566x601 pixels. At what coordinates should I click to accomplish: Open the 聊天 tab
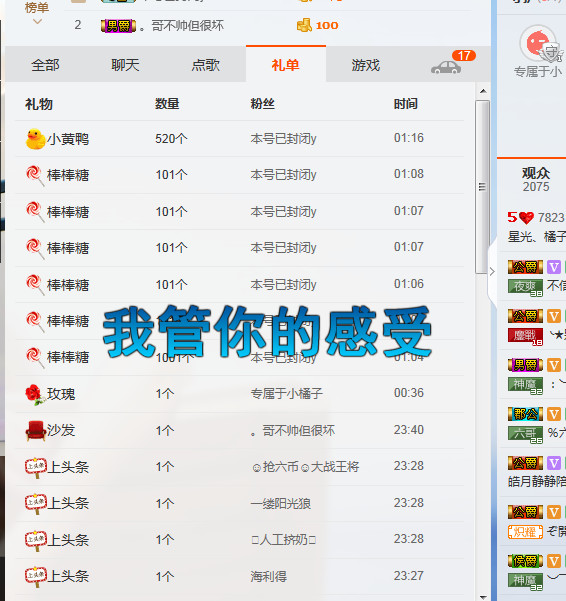click(x=125, y=65)
